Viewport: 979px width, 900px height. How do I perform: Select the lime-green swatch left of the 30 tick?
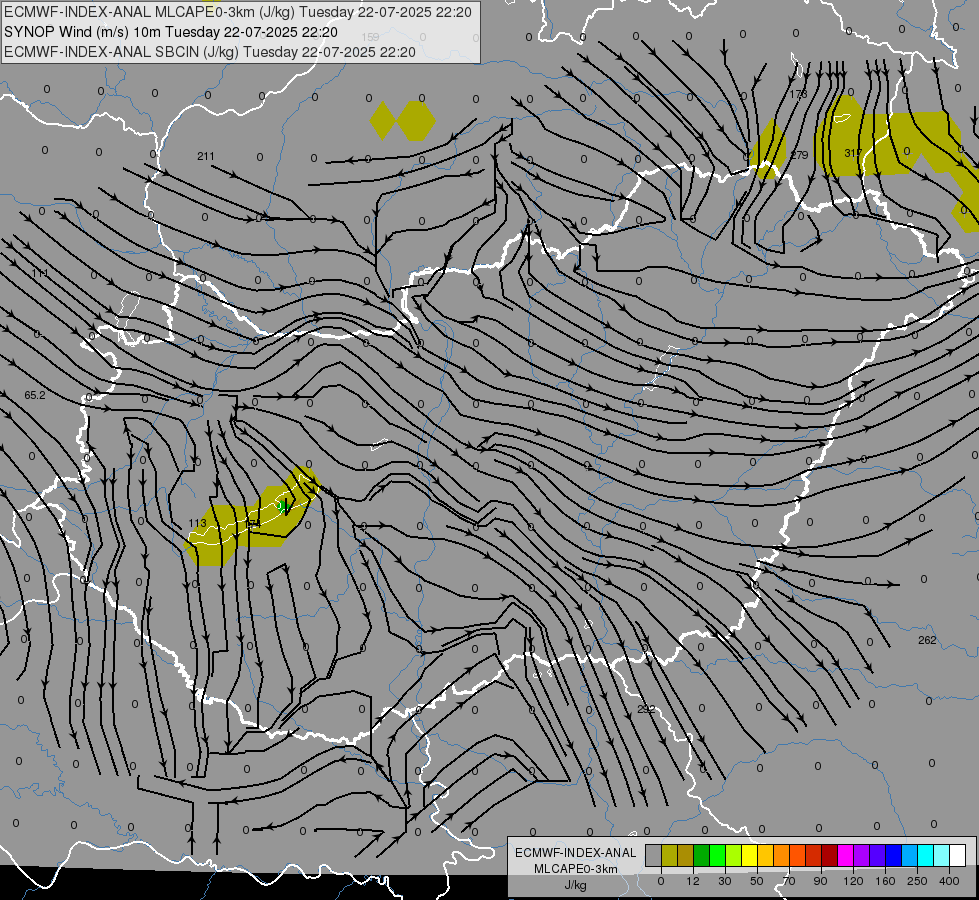(717, 855)
